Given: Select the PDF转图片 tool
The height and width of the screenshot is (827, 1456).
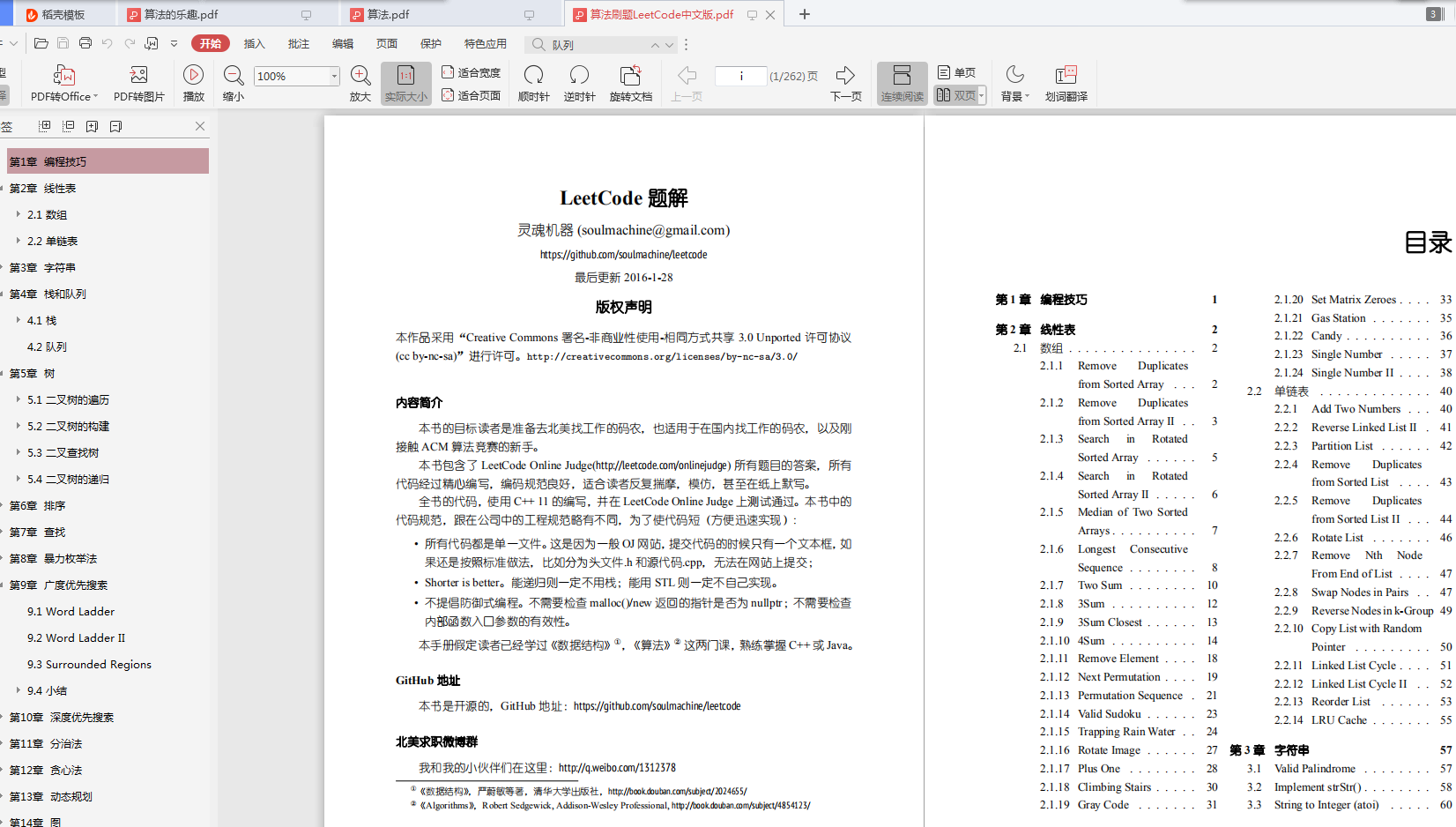Looking at the screenshot, I should 137,84.
